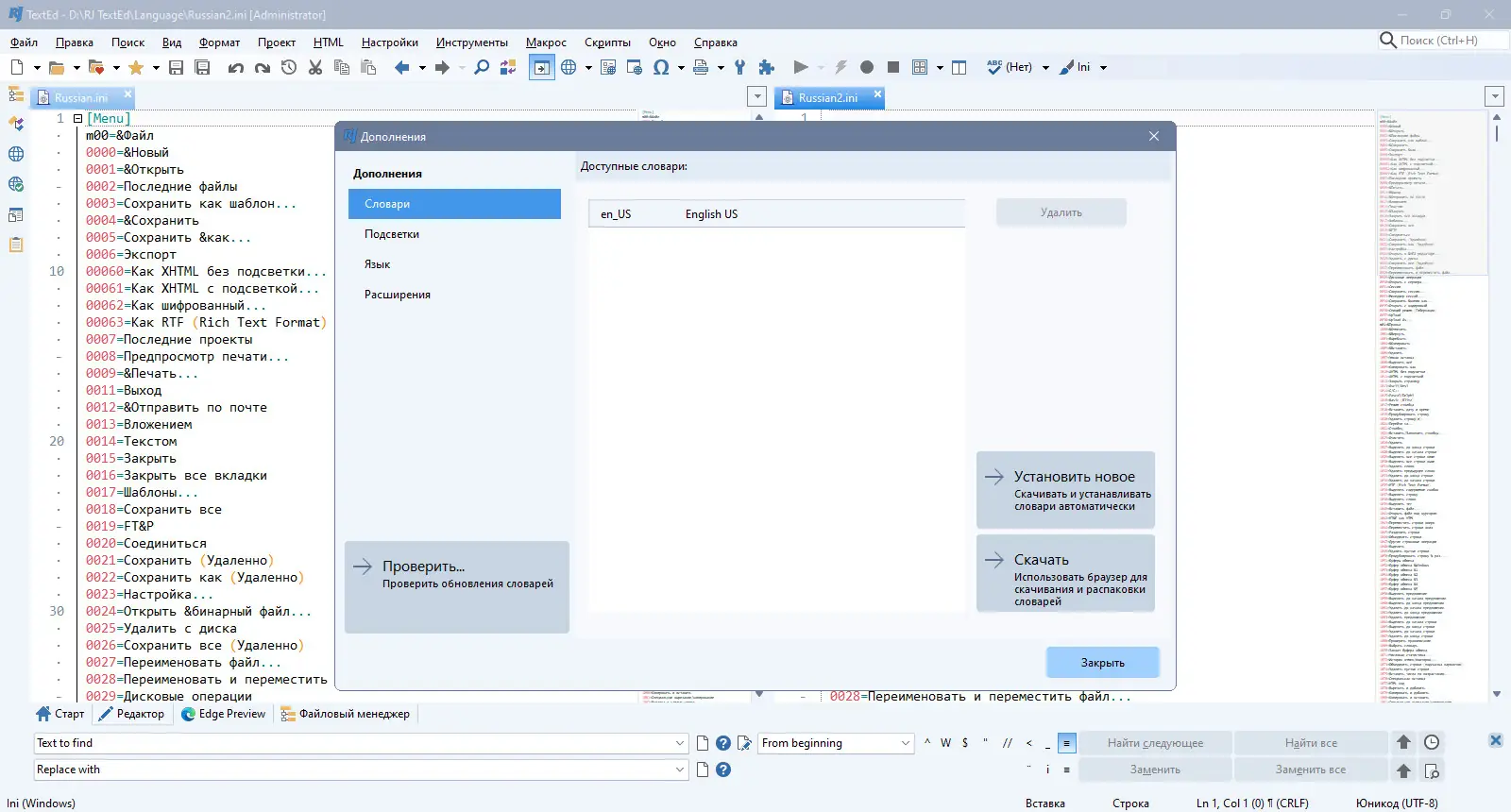Select Расширения in the Дополнения list

(454, 295)
